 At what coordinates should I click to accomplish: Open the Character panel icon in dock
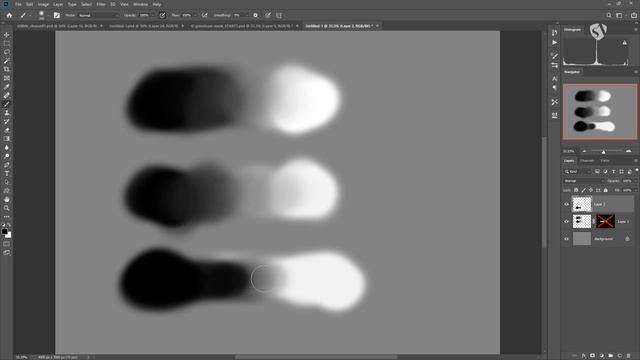554,78
